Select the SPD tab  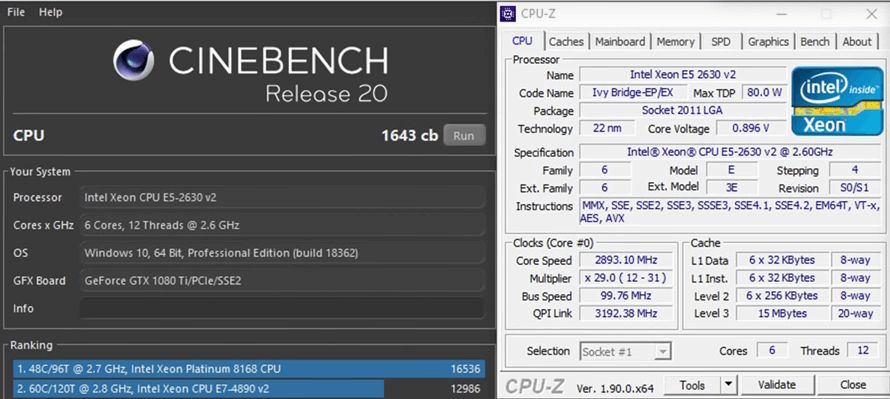pyautogui.click(x=720, y=41)
